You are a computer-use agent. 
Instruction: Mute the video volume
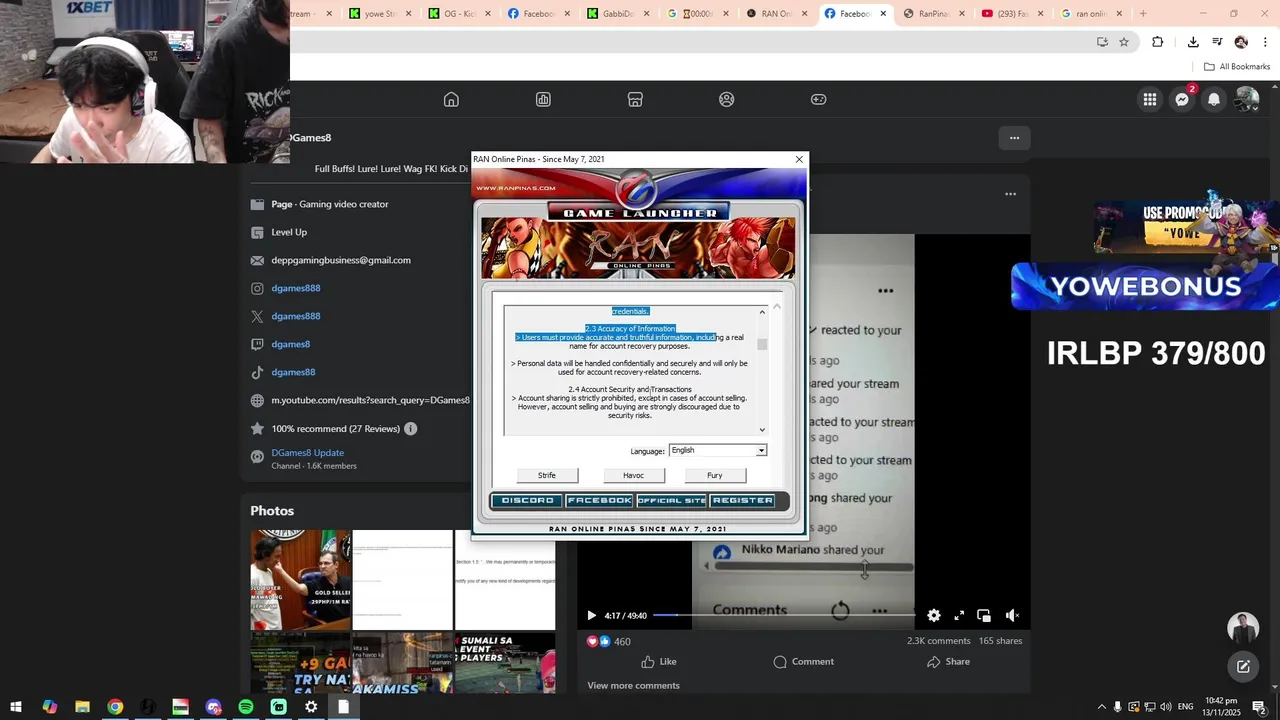[1012, 616]
